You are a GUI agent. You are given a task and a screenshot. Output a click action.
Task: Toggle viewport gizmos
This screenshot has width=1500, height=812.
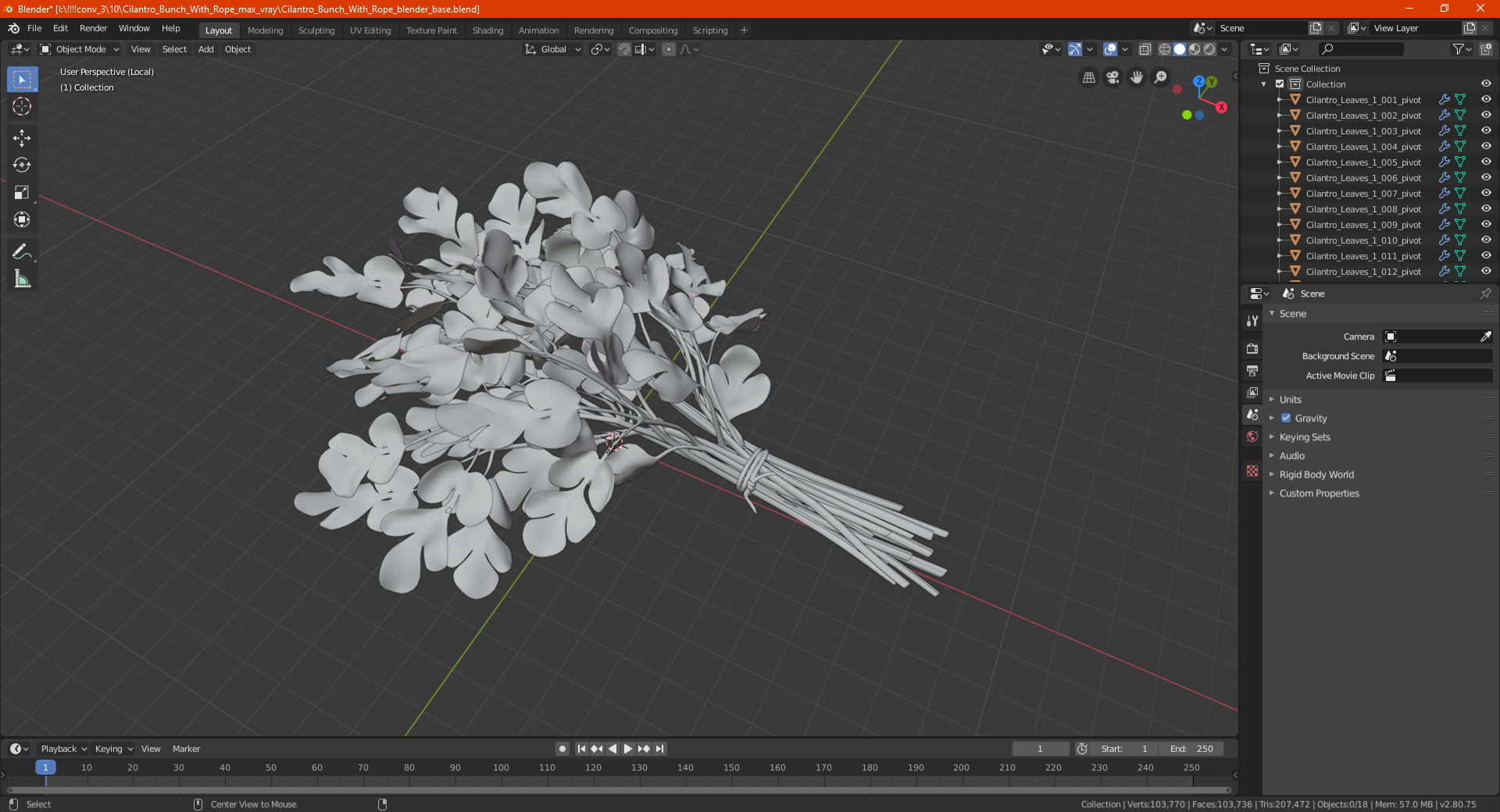click(1075, 49)
